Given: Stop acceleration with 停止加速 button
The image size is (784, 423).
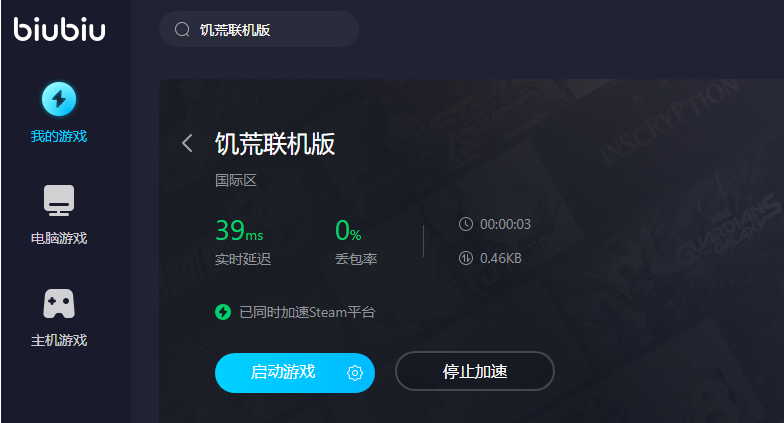Looking at the screenshot, I should (x=474, y=371).
